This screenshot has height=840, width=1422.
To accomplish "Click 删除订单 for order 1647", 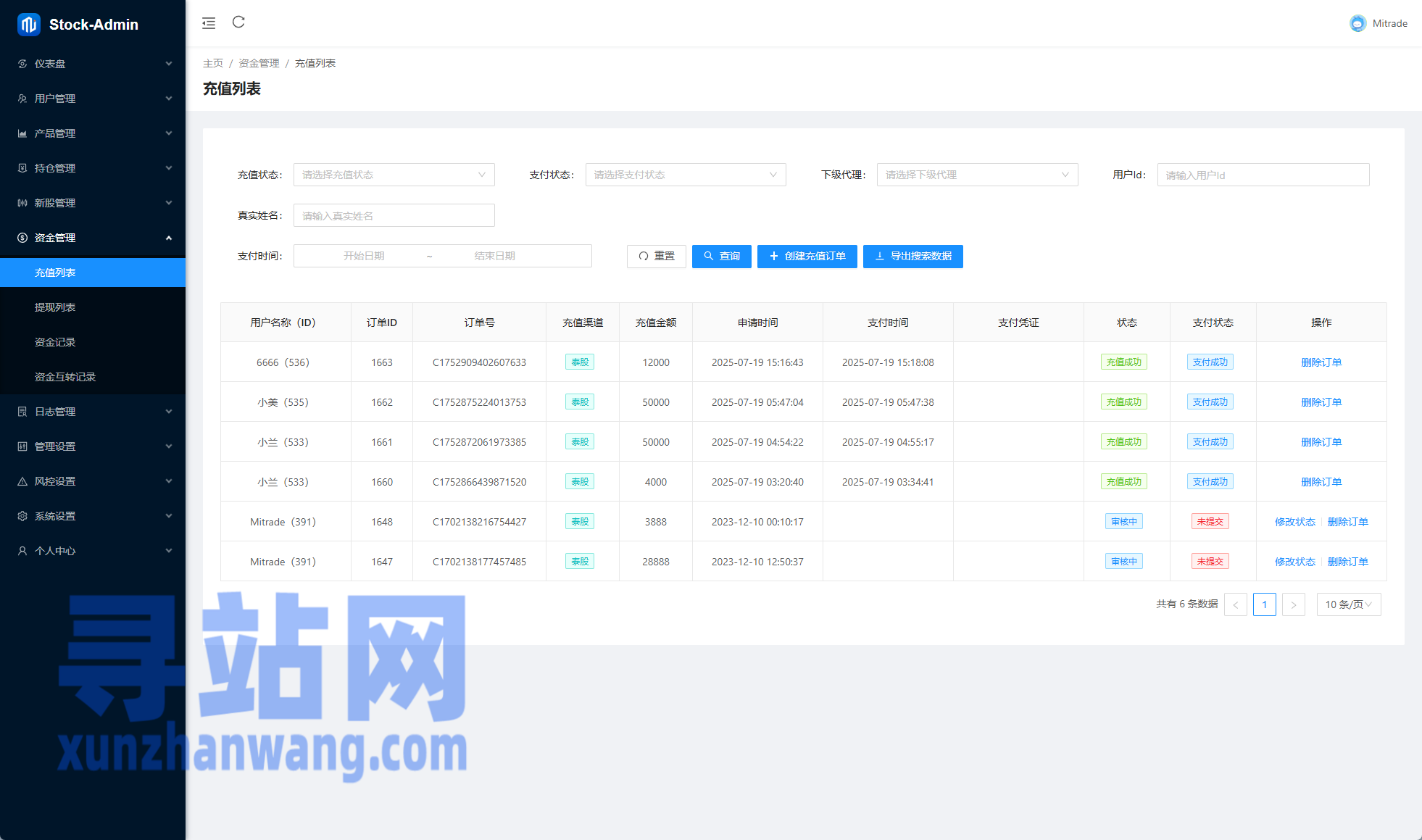I will 1348,562.
